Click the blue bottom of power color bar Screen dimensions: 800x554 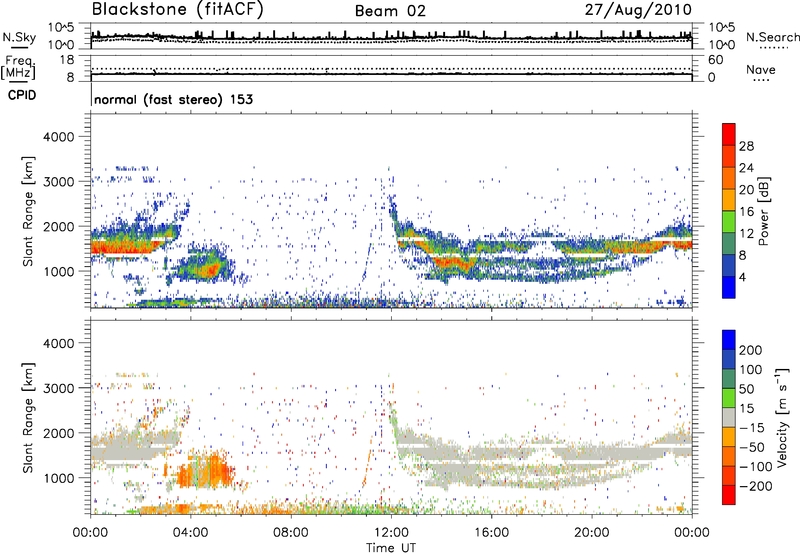(729, 287)
